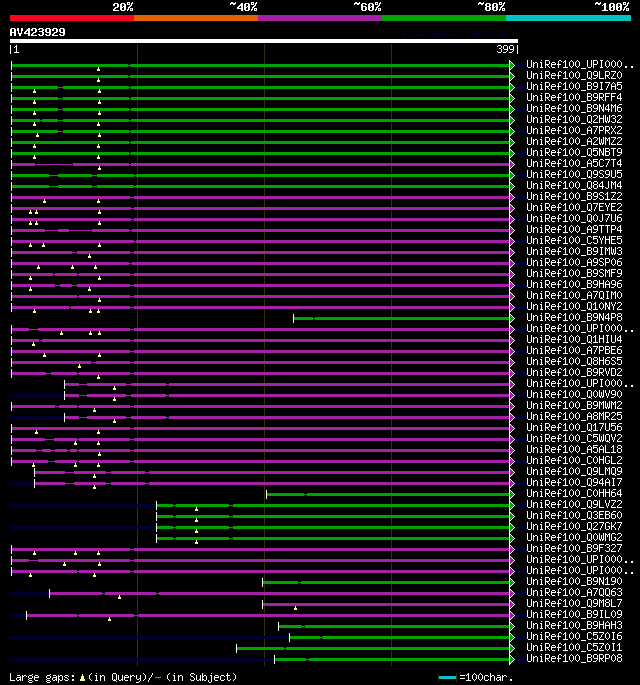Select the UniRef100_B9IL09 label
The image size is (640, 685).
(x=574, y=614)
